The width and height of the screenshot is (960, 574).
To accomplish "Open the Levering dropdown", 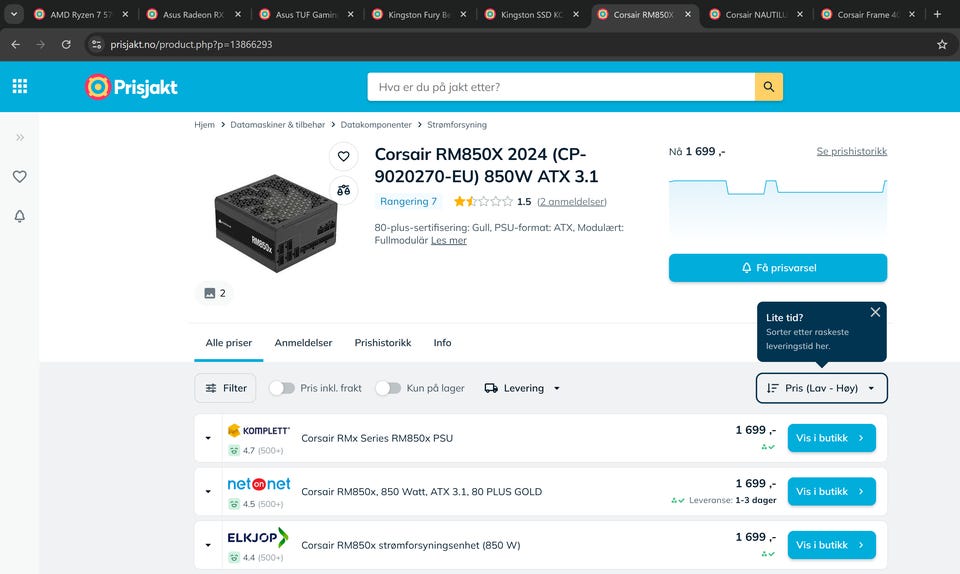I will pyautogui.click(x=522, y=388).
